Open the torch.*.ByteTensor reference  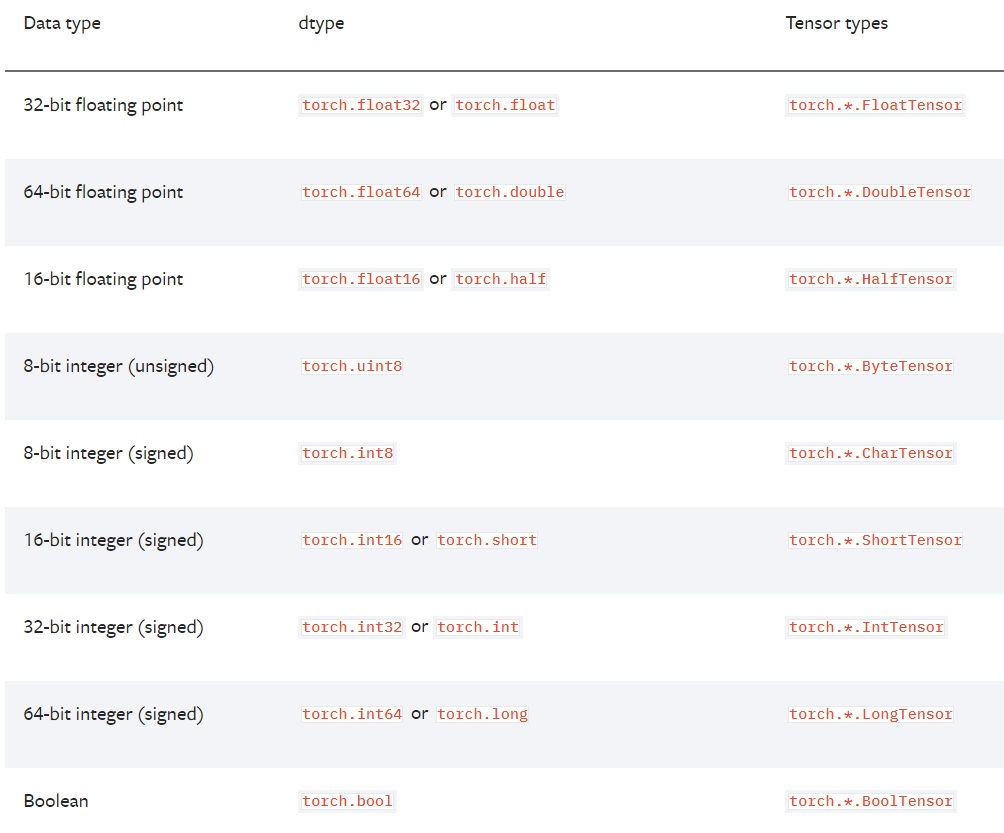[870, 366]
